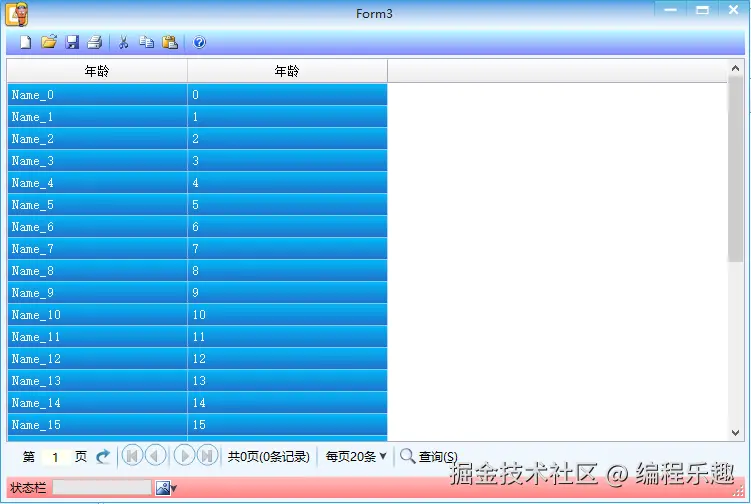This screenshot has width=751, height=504.
Task: Click the blue go-to-page arrow icon
Action: coord(103,457)
